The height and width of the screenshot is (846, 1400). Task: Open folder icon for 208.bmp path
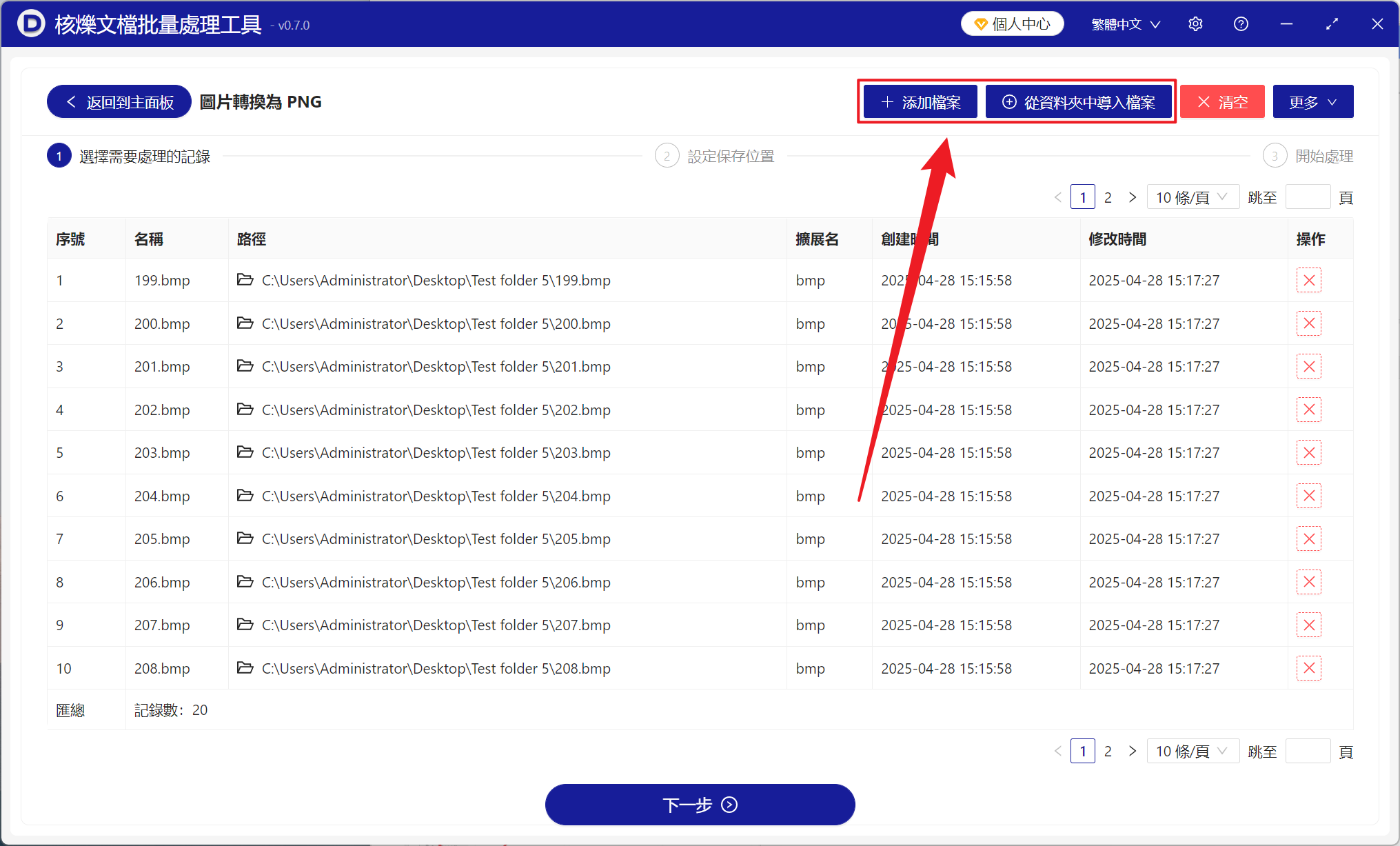245,667
